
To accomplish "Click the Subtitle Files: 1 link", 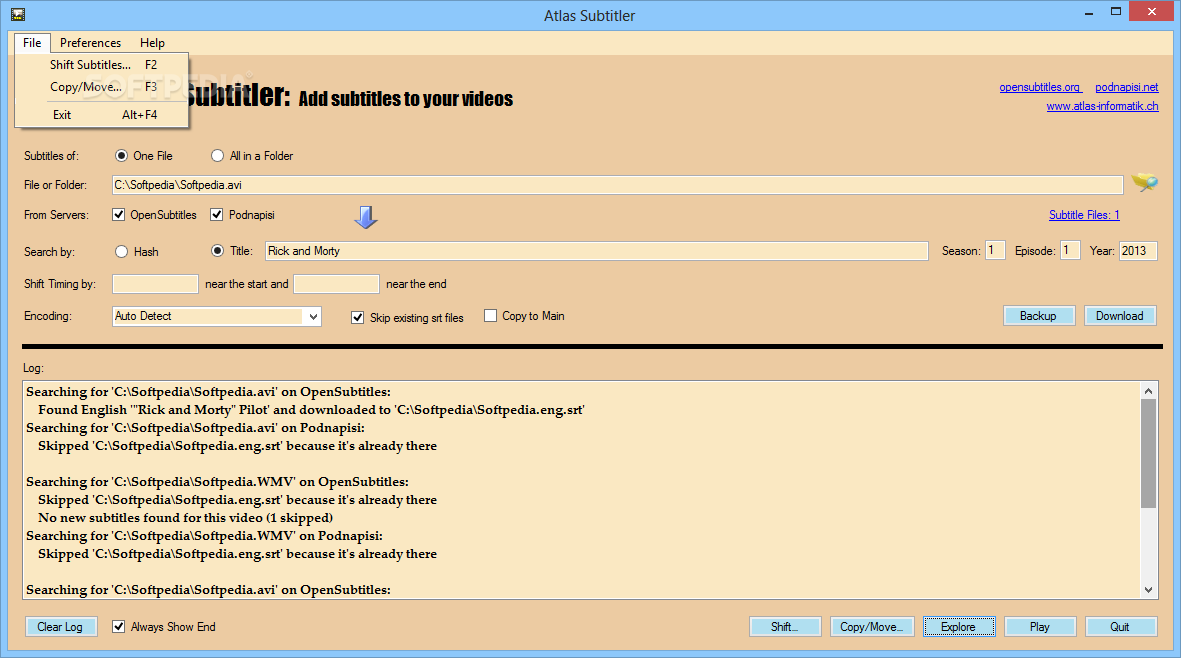I will click(x=1085, y=215).
